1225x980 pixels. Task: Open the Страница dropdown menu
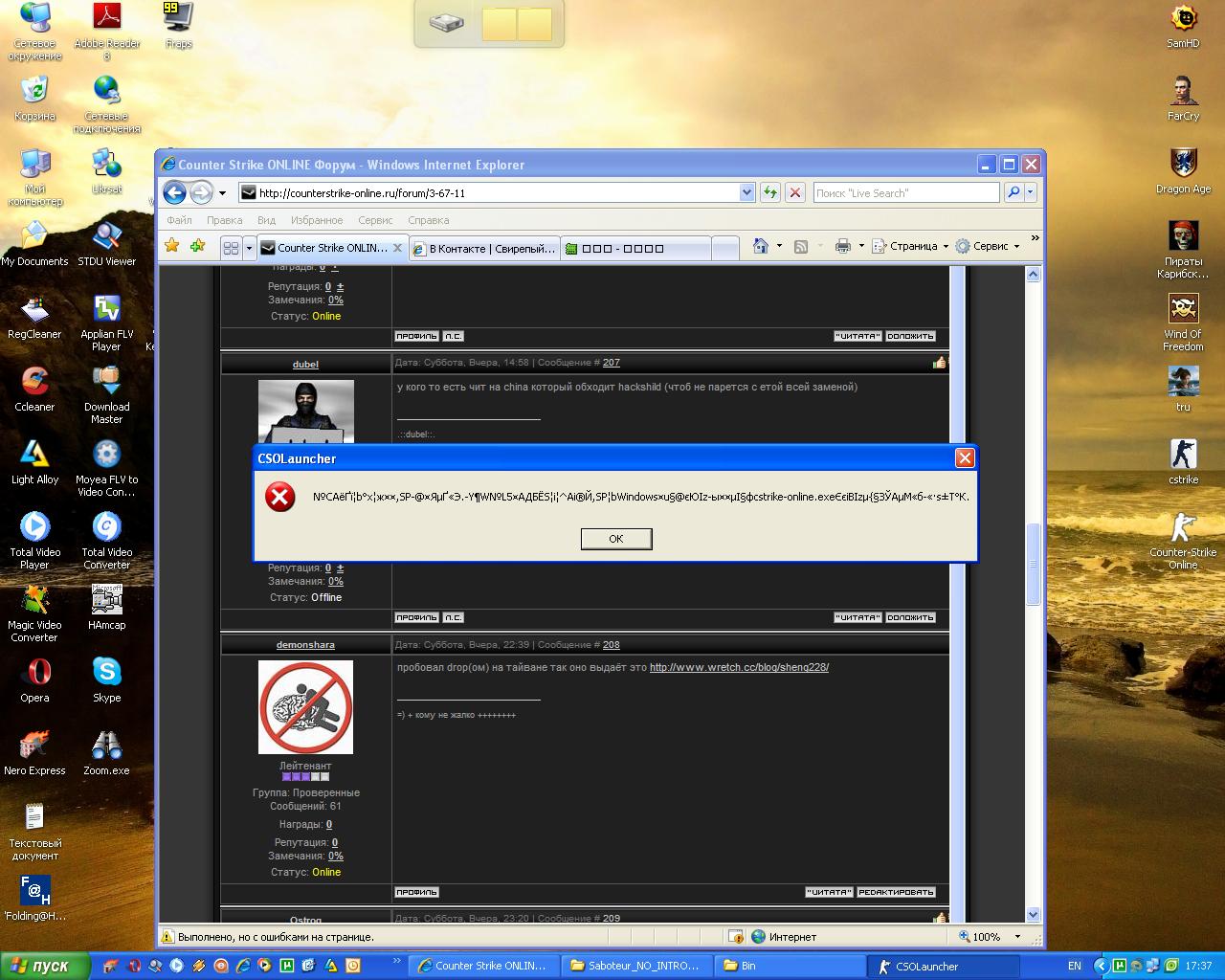(x=910, y=246)
